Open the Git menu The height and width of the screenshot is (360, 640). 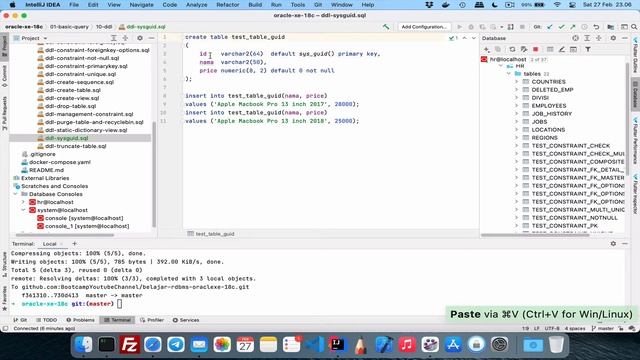pos(318,5)
